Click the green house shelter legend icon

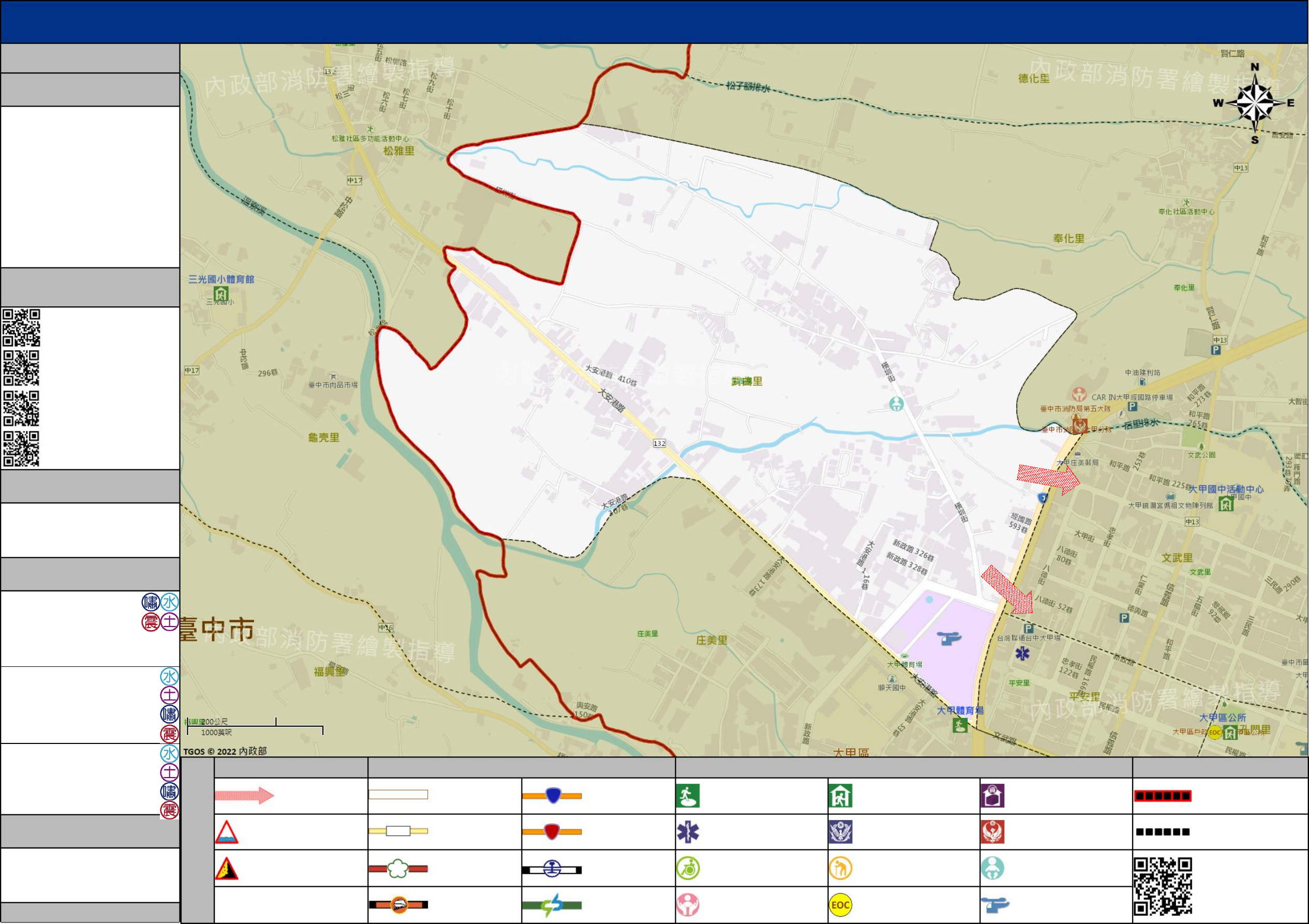click(x=841, y=796)
